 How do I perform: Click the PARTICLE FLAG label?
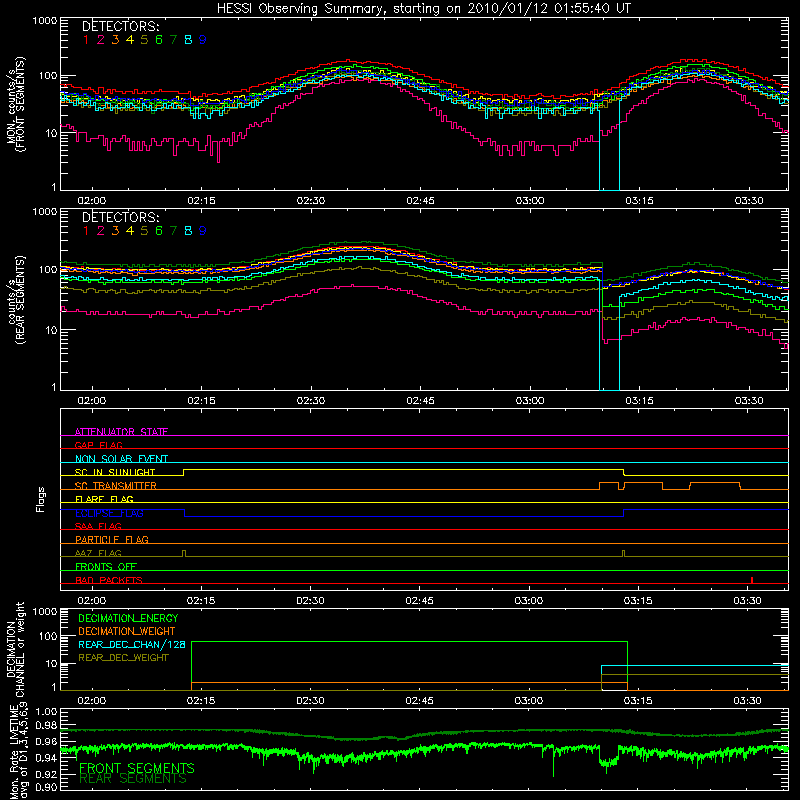pos(112,539)
